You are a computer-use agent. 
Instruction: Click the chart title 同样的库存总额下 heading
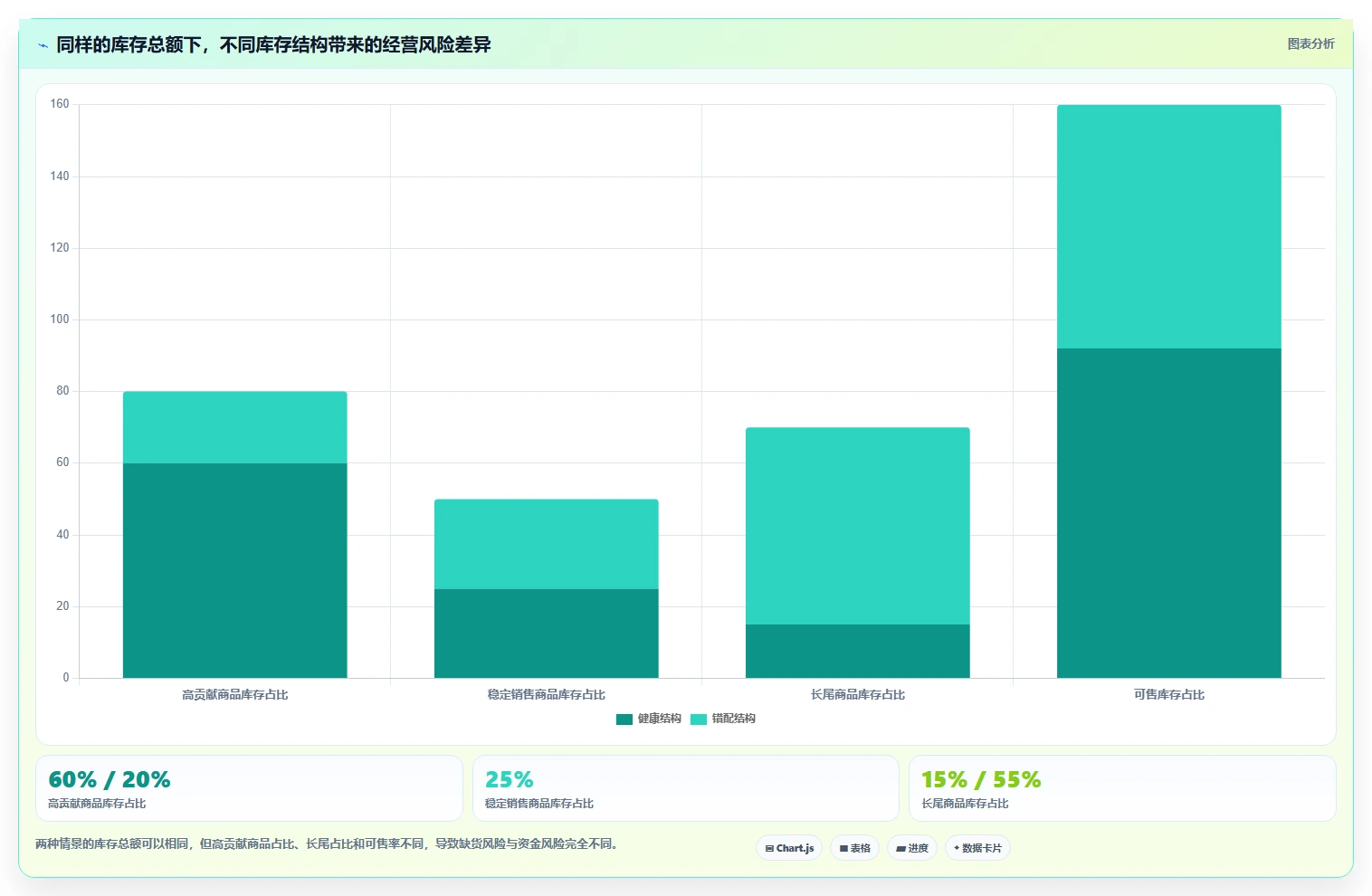click(273, 44)
